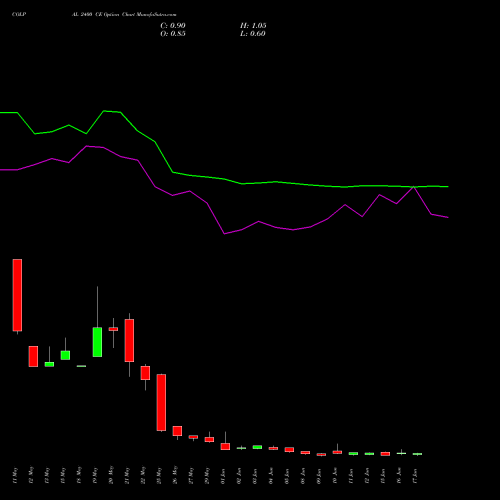Viewport: 500px width, 500px height.
Task: Click the '10 Jun' date label on the axis
Action: 335,476
